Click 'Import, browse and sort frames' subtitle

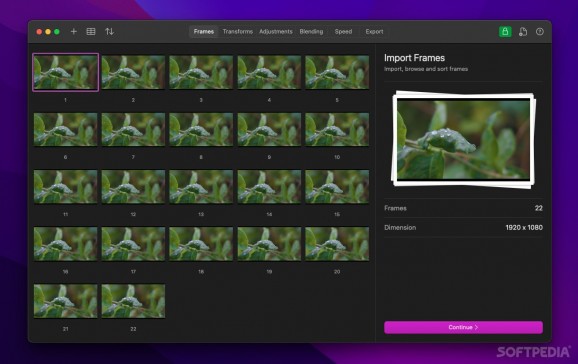[426, 69]
